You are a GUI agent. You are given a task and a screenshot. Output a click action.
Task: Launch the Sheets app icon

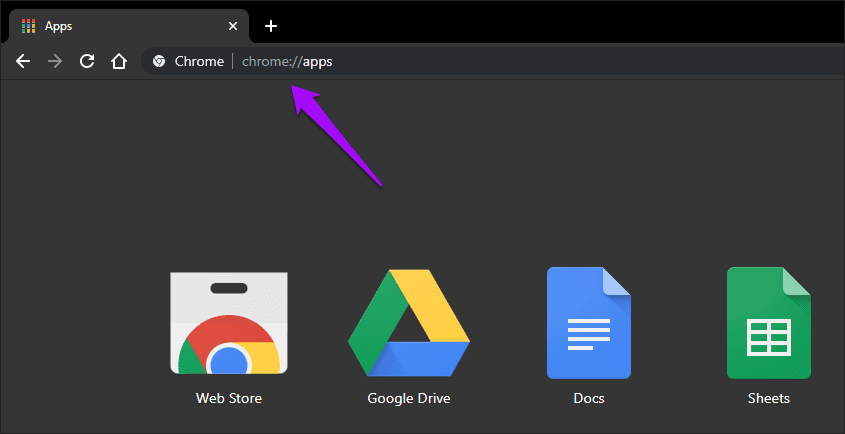coord(769,323)
